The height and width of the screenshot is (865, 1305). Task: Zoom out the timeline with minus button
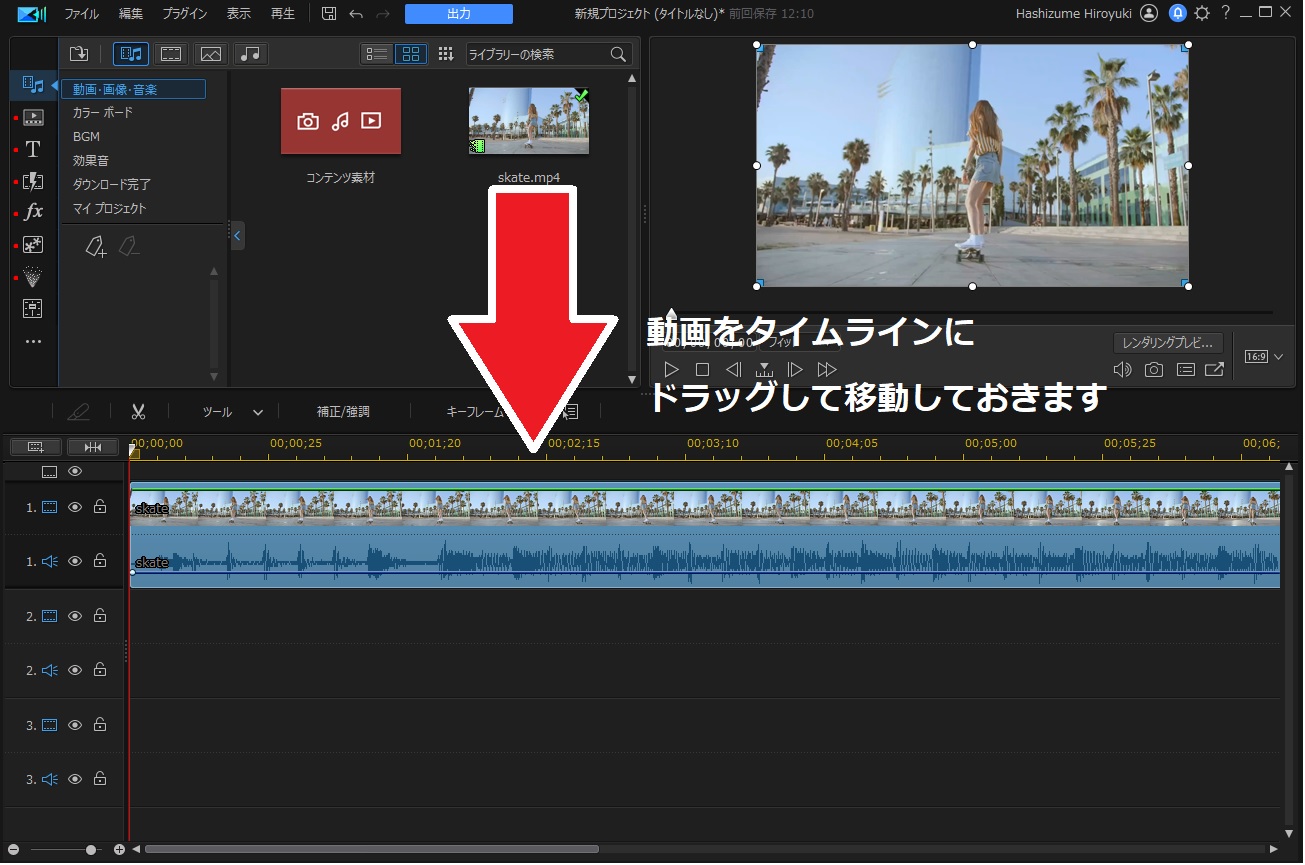tap(13, 850)
